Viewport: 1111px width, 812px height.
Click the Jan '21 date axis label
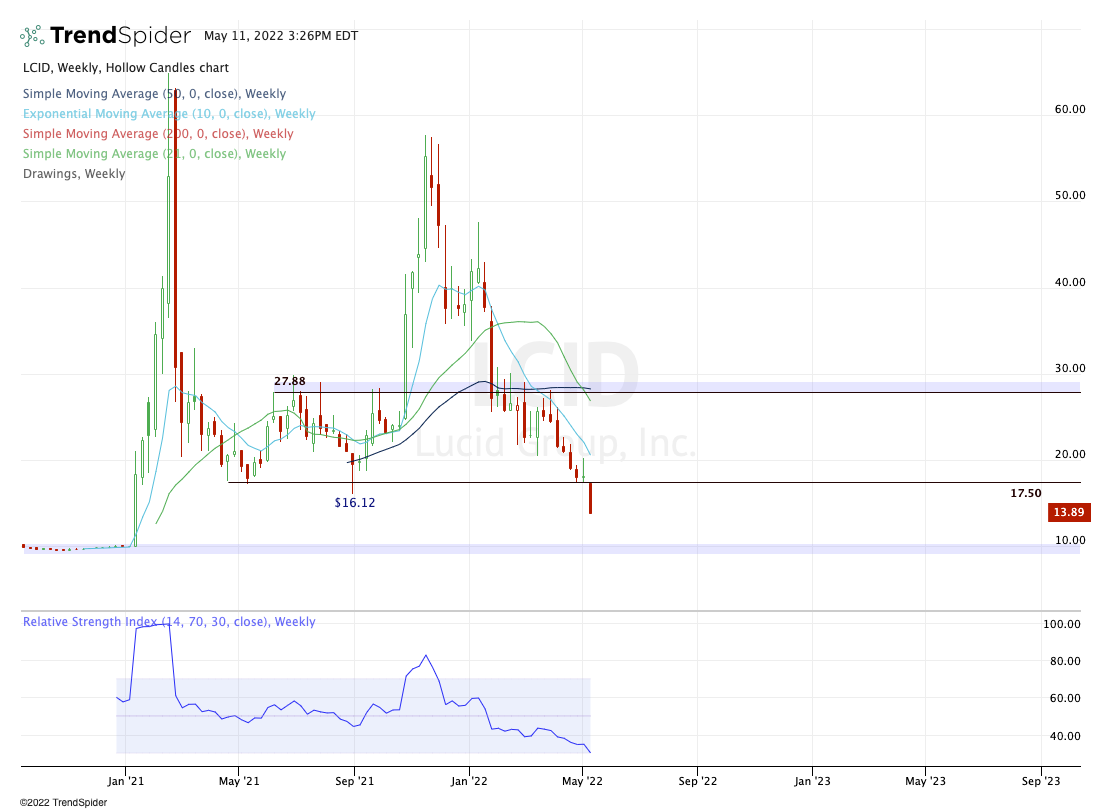click(125, 782)
